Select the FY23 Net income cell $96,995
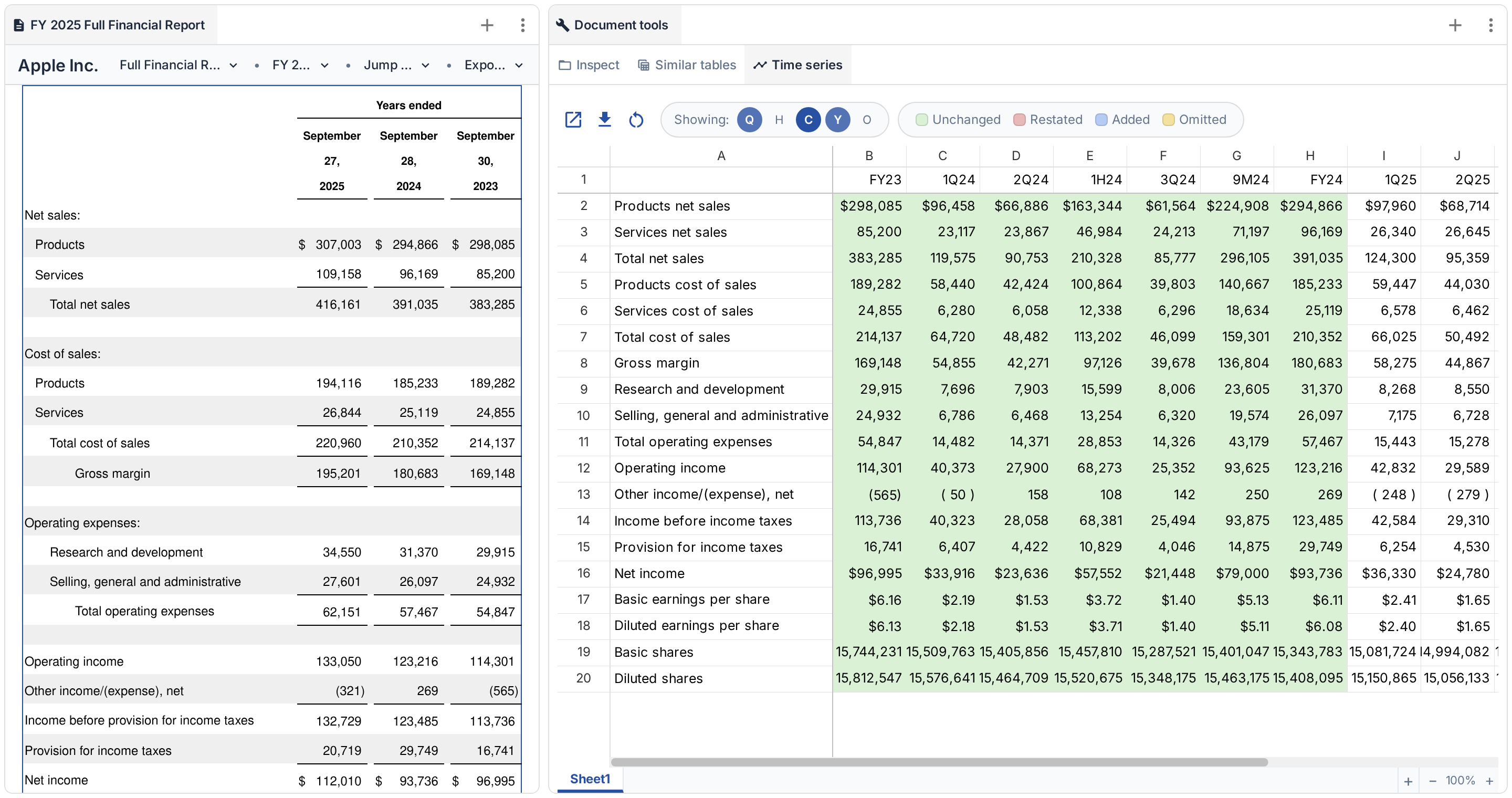 pyautogui.click(x=869, y=573)
